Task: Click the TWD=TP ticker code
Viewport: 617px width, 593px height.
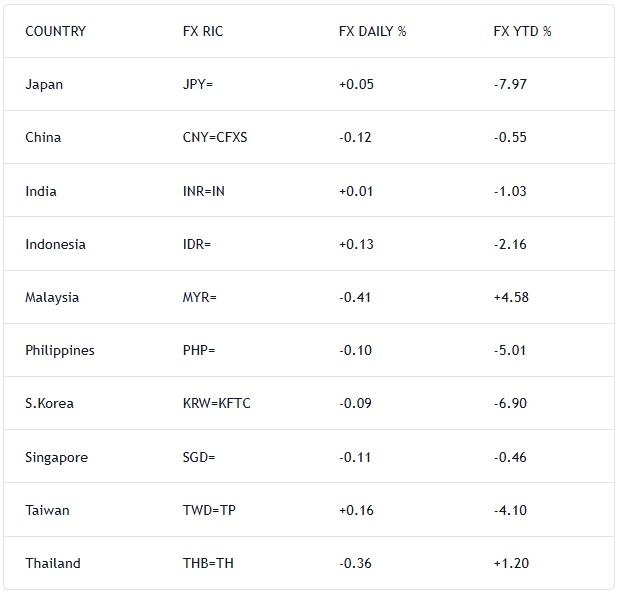Action: pos(208,510)
